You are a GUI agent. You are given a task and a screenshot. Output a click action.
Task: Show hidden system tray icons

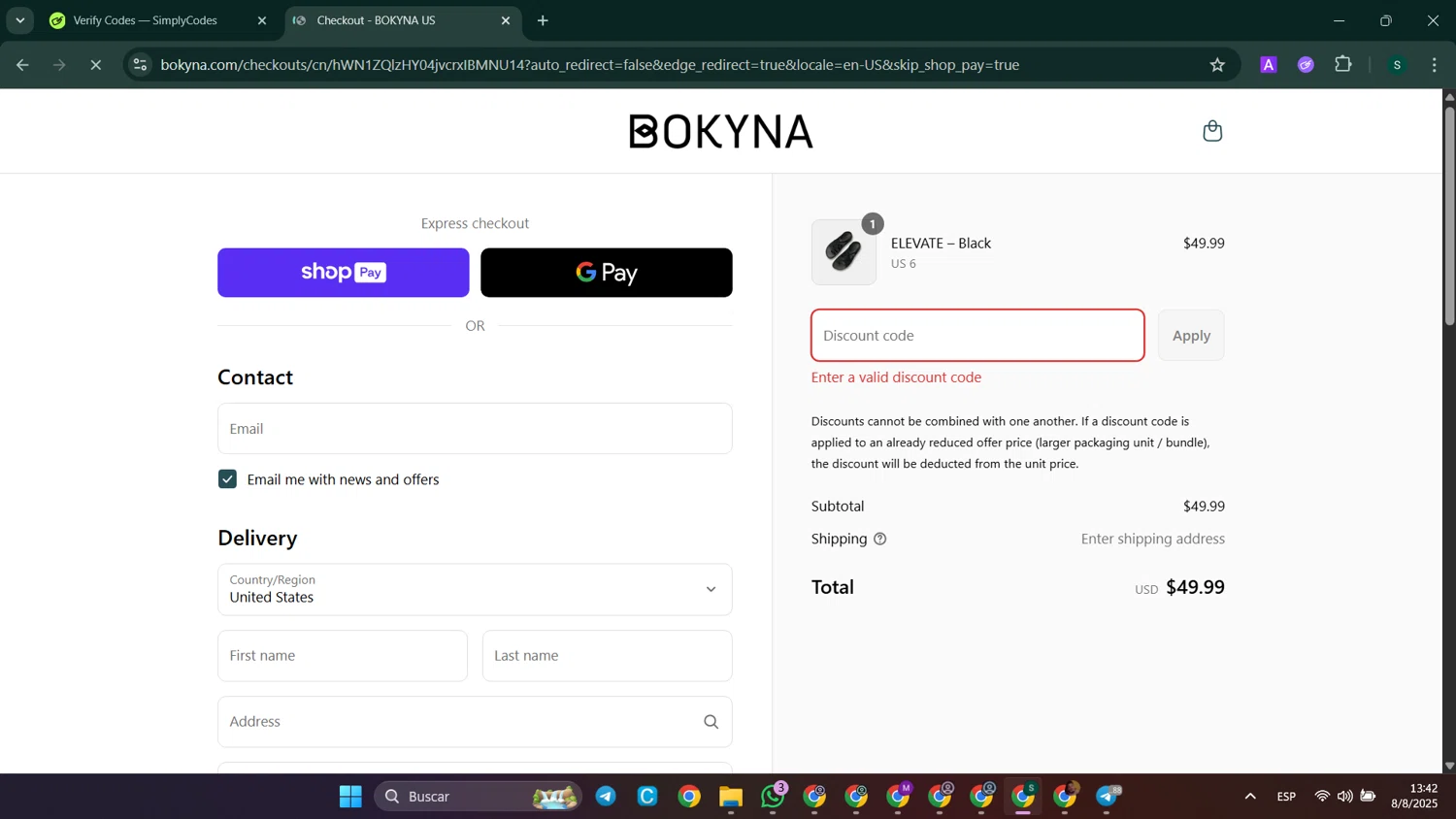tap(1250, 797)
